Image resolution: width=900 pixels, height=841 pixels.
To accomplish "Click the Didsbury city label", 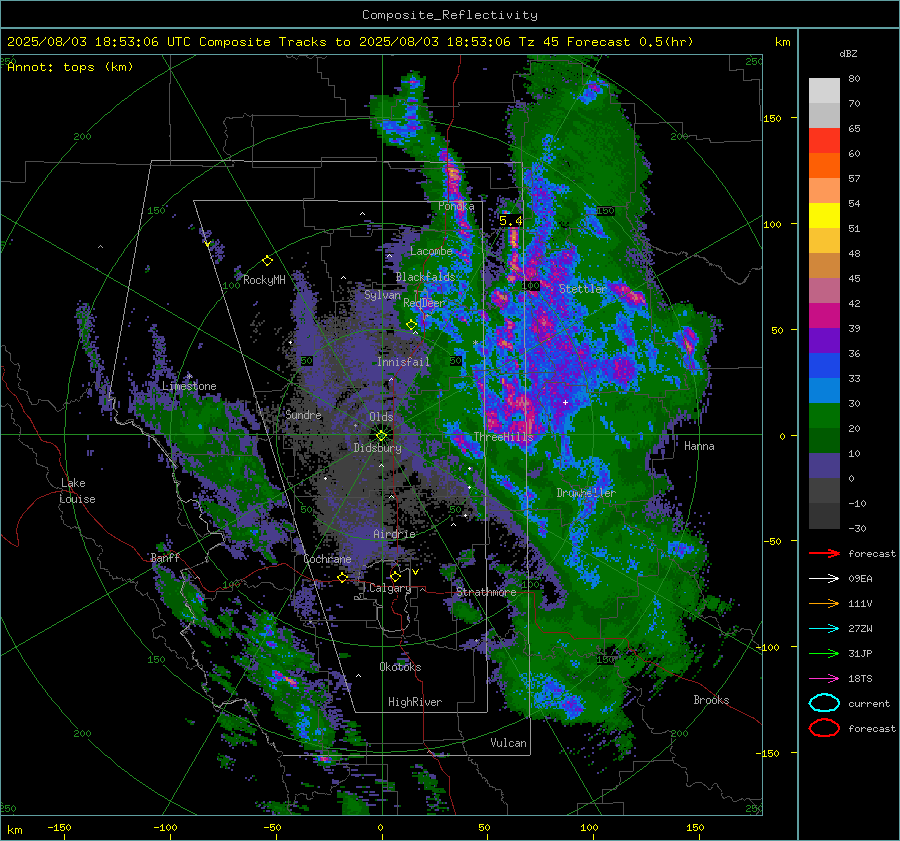I will [377, 448].
